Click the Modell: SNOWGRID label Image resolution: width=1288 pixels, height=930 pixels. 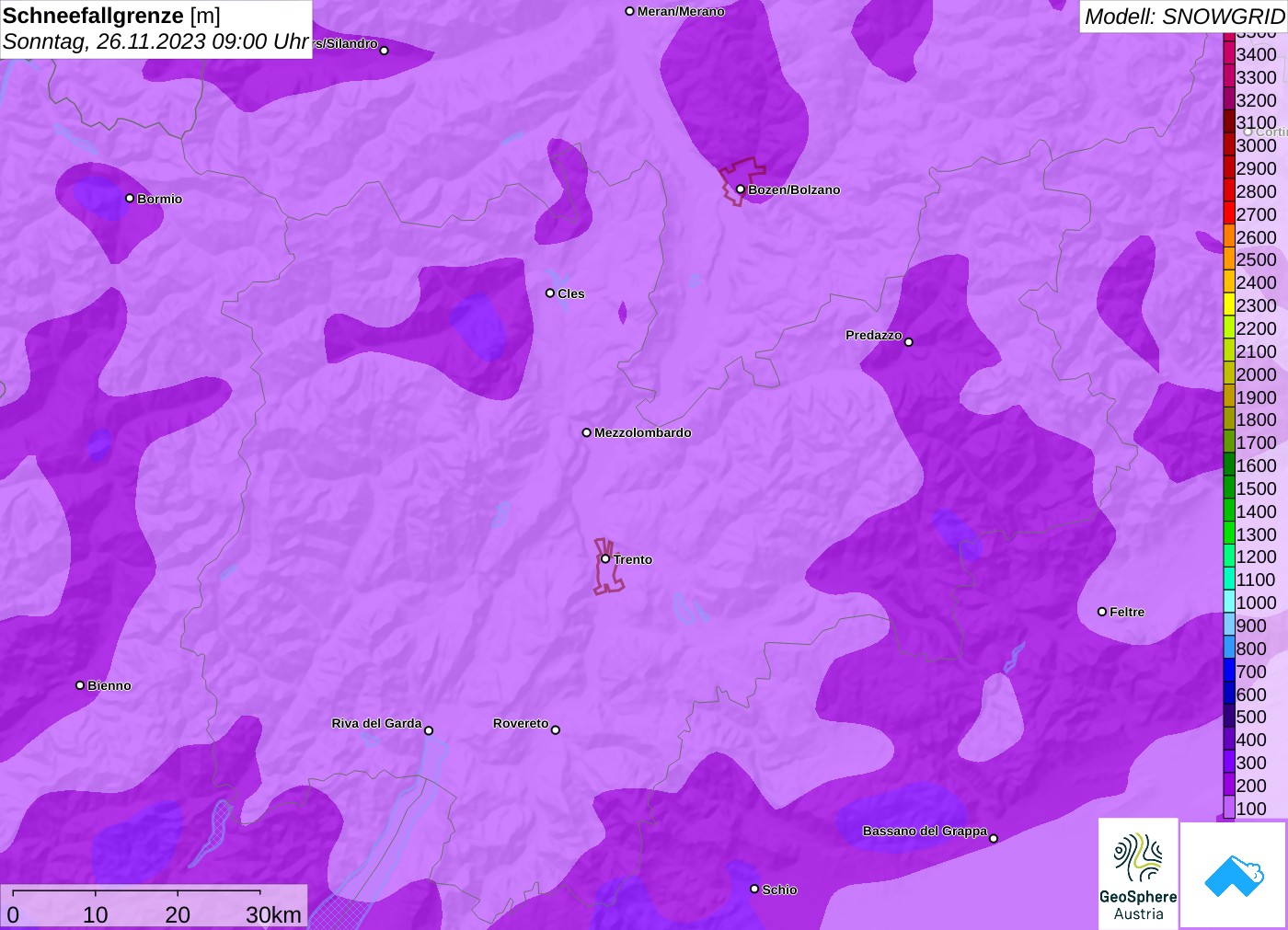pos(1184,17)
